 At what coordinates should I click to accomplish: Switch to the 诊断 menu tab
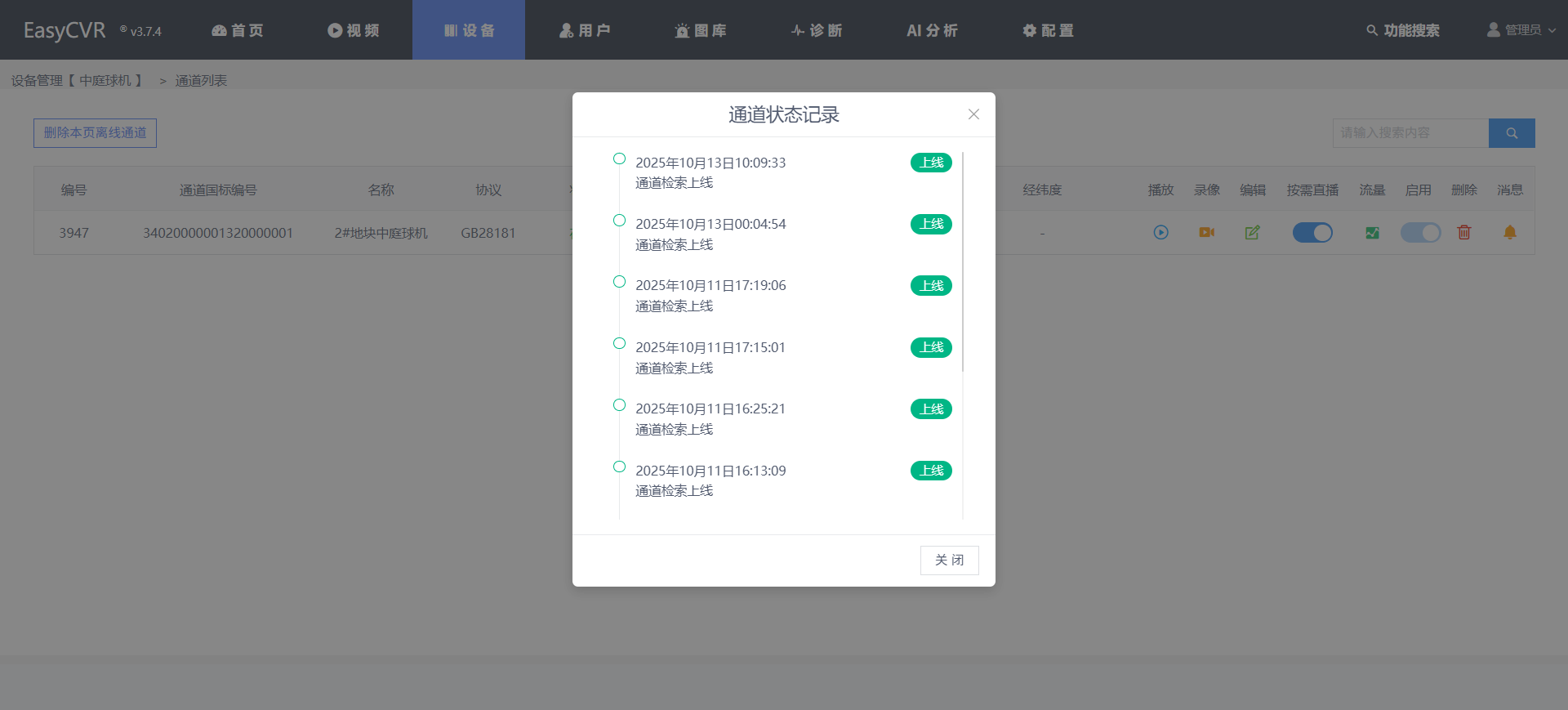click(x=817, y=30)
